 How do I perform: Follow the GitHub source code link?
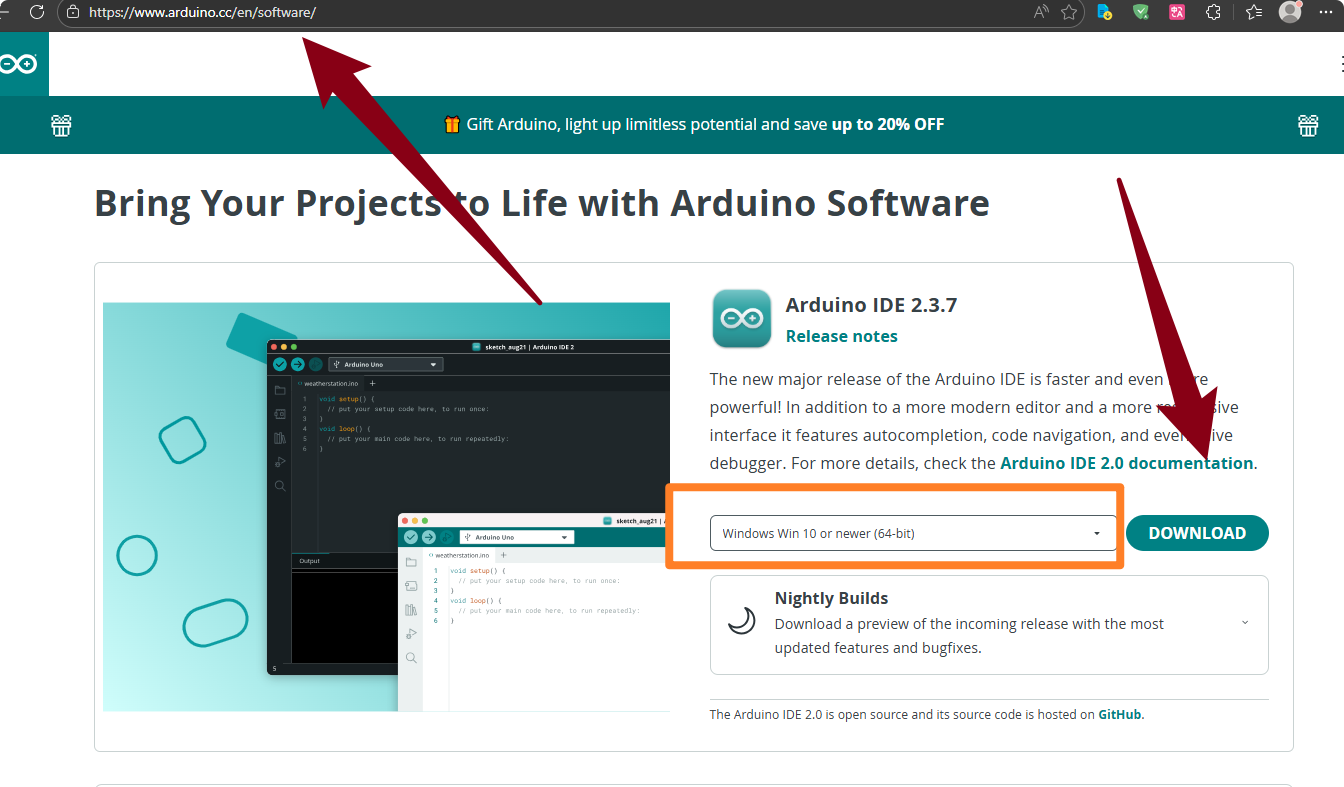pyautogui.click(x=1120, y=714)
